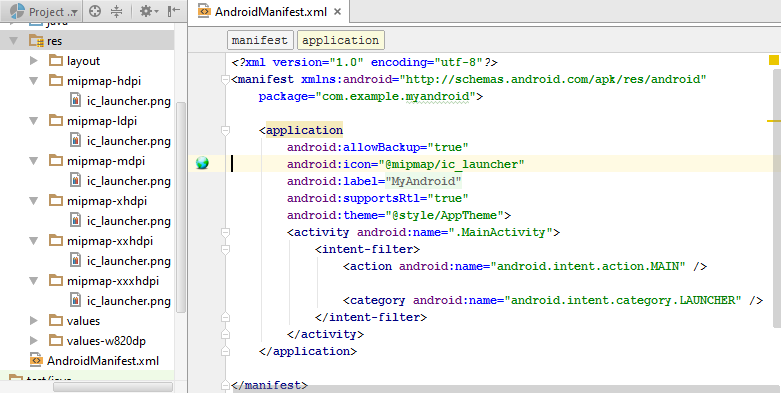Click the globe gutter icon beside android:icon
This screenshot has height=393, width=781.
pos(202,163)
